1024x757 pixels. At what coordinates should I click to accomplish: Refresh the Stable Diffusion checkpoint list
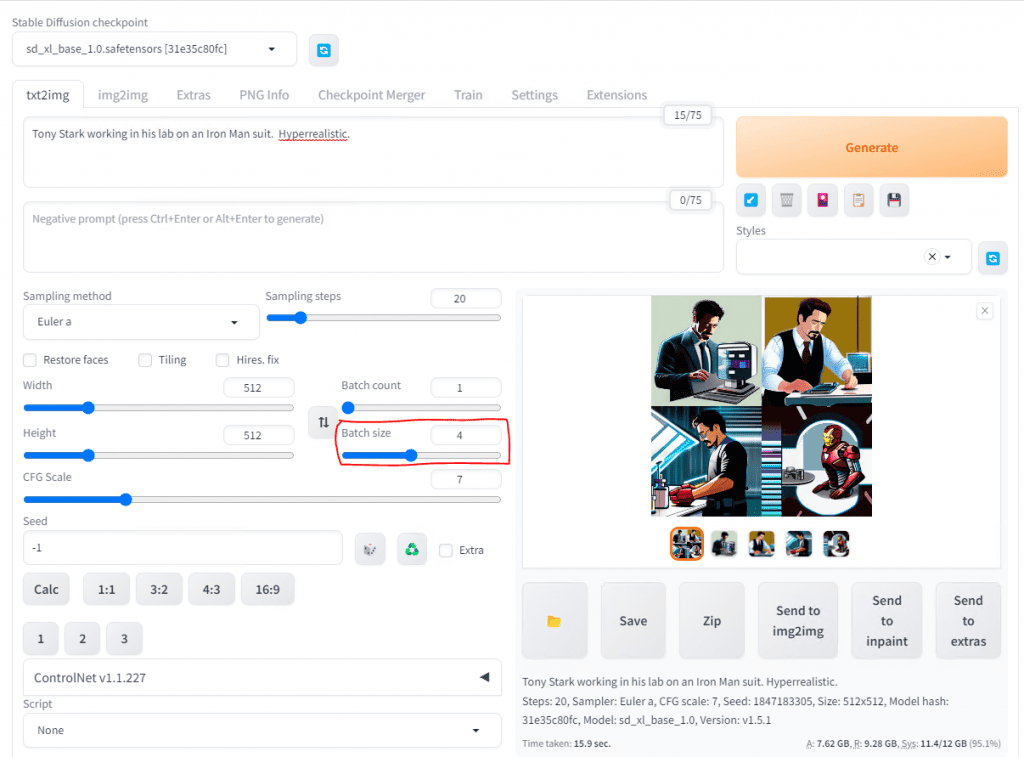point(323,50)
